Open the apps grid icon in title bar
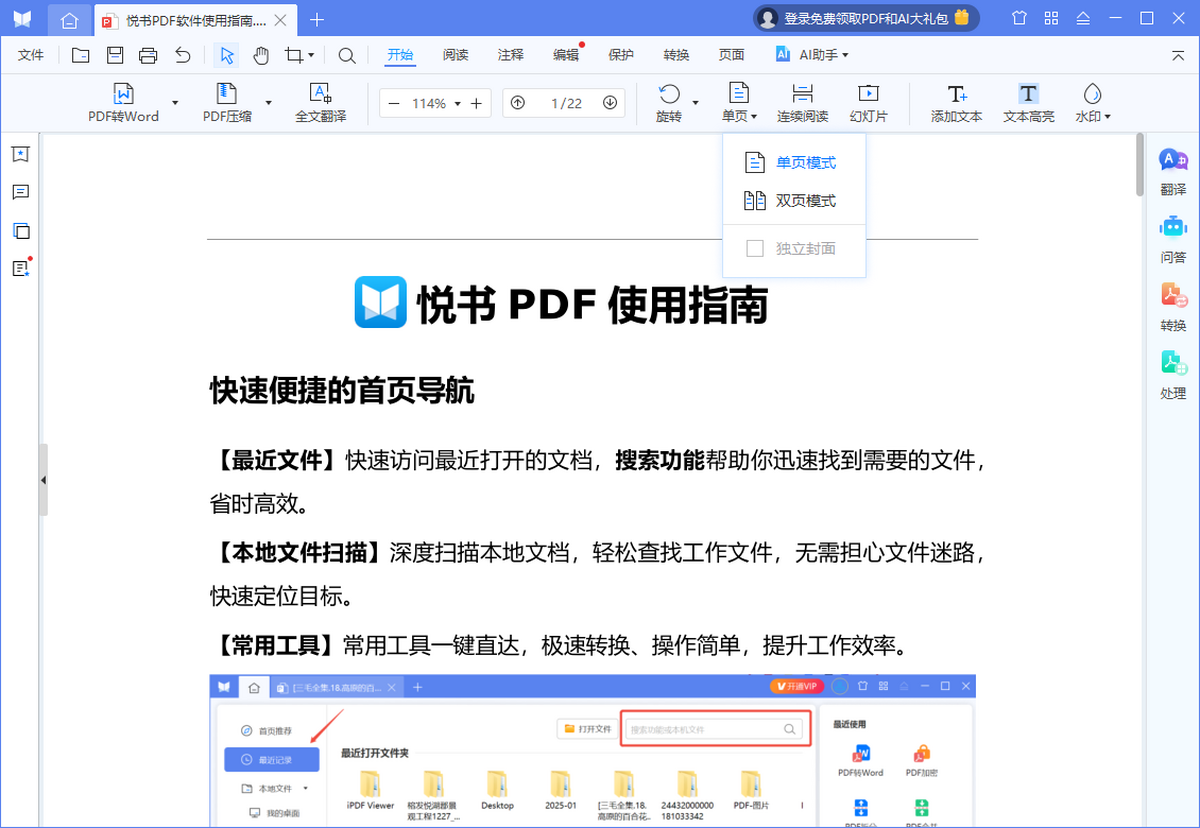Image resolution: width=1200 pixels, height=828 pixels. (x=1050, y=18)
